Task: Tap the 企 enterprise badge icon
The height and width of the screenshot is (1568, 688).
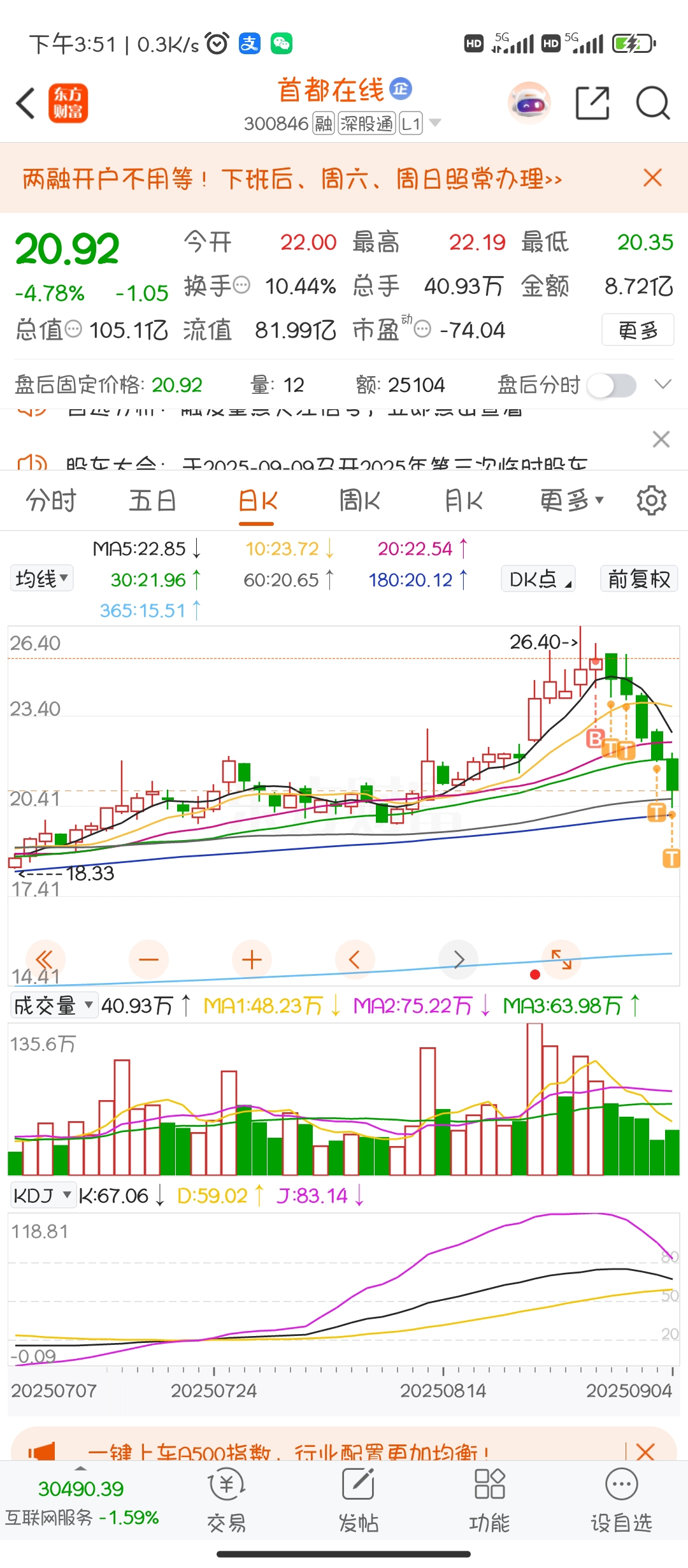Action: (401, 89)
